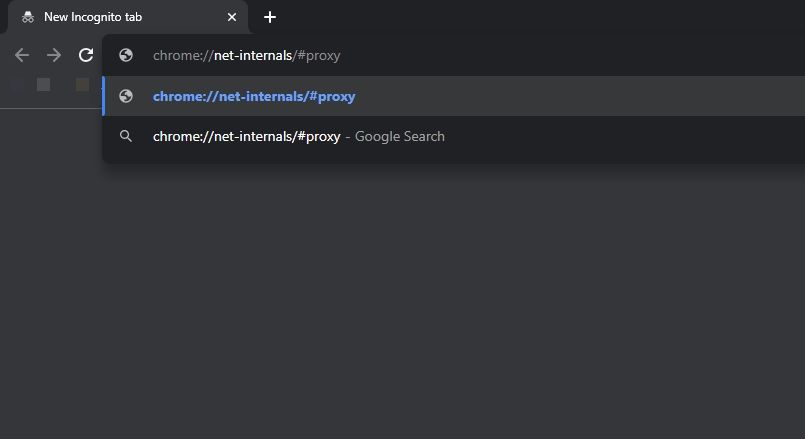Click the magnifier icon in the search suggestion

(x=126, y=136)
